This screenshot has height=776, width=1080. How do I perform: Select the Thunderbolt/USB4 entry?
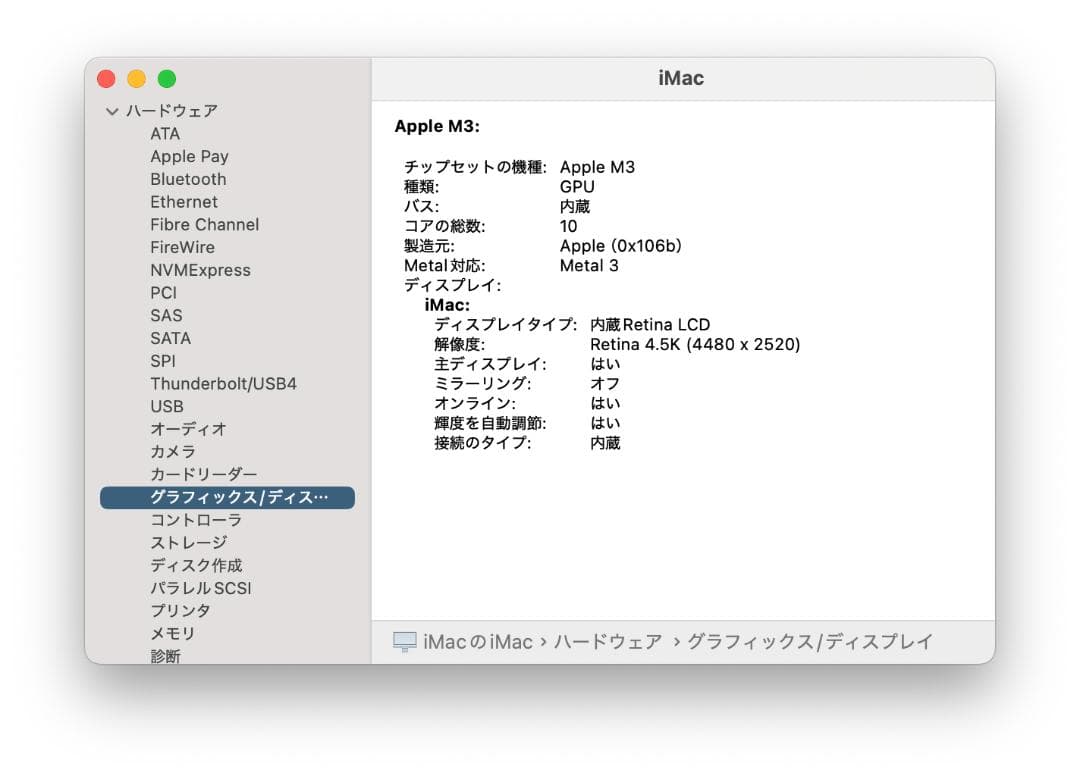pyautogui.click(x=224, y=383)
